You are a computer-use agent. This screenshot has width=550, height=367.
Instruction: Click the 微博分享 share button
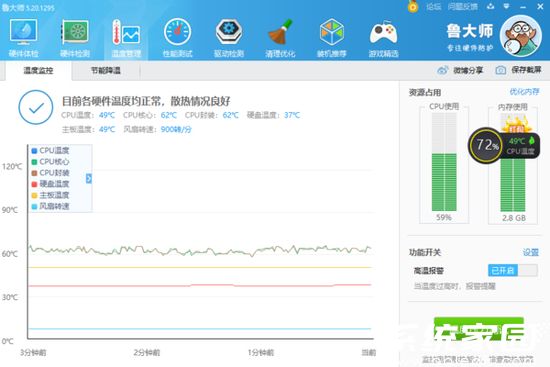point(460,70)
